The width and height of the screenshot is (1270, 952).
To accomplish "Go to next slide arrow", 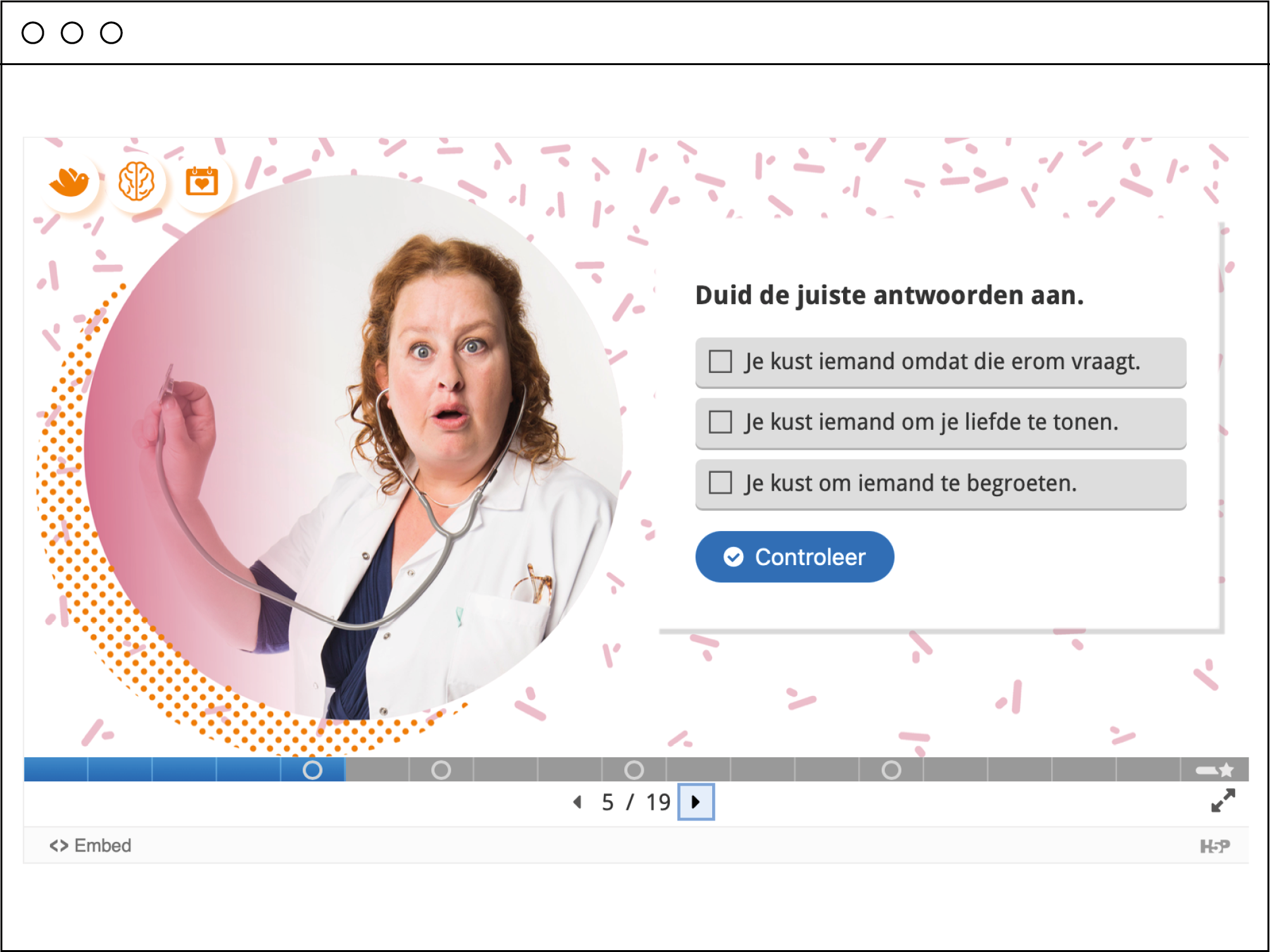I will [x=696, y=802].
